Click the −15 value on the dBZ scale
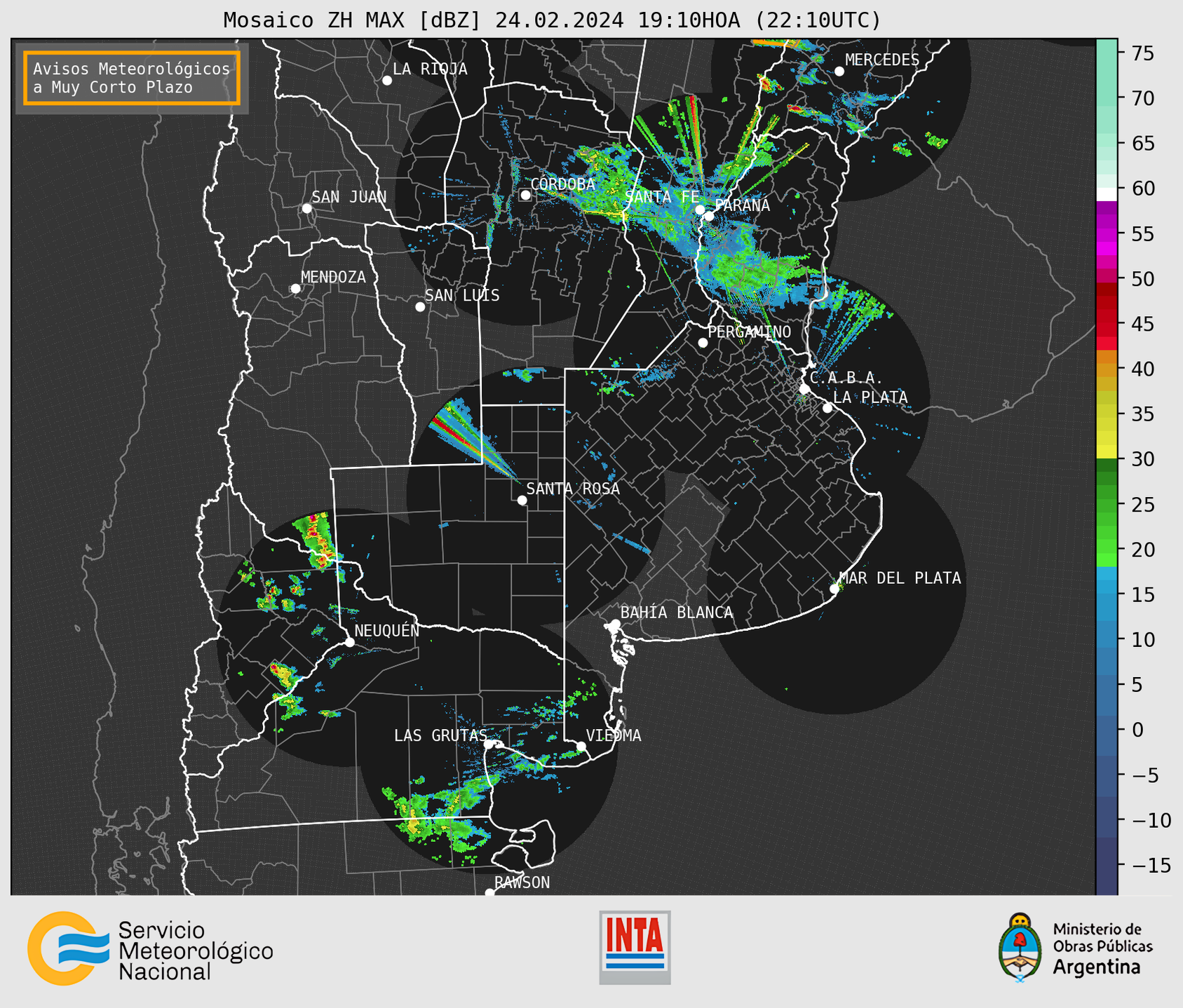This screenshot has width=1183, height=1008. 1151,865
